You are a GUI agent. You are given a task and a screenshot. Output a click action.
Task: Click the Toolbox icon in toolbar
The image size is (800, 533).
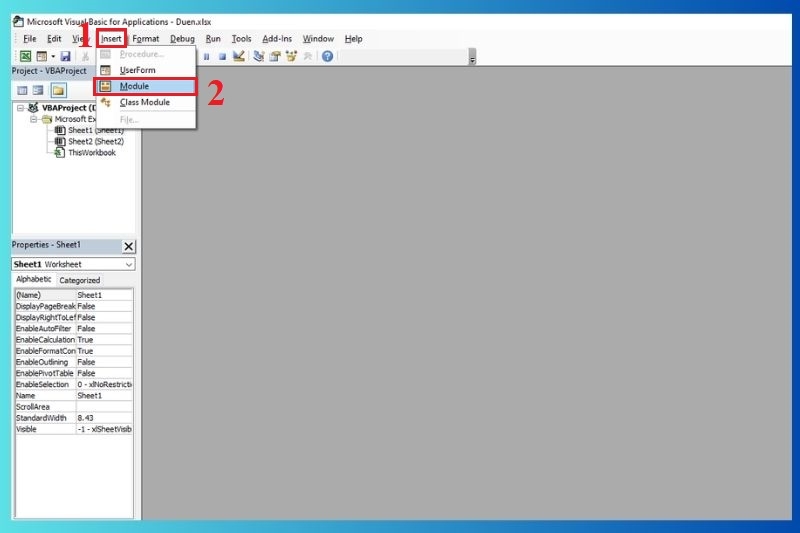tap(308, 56)
